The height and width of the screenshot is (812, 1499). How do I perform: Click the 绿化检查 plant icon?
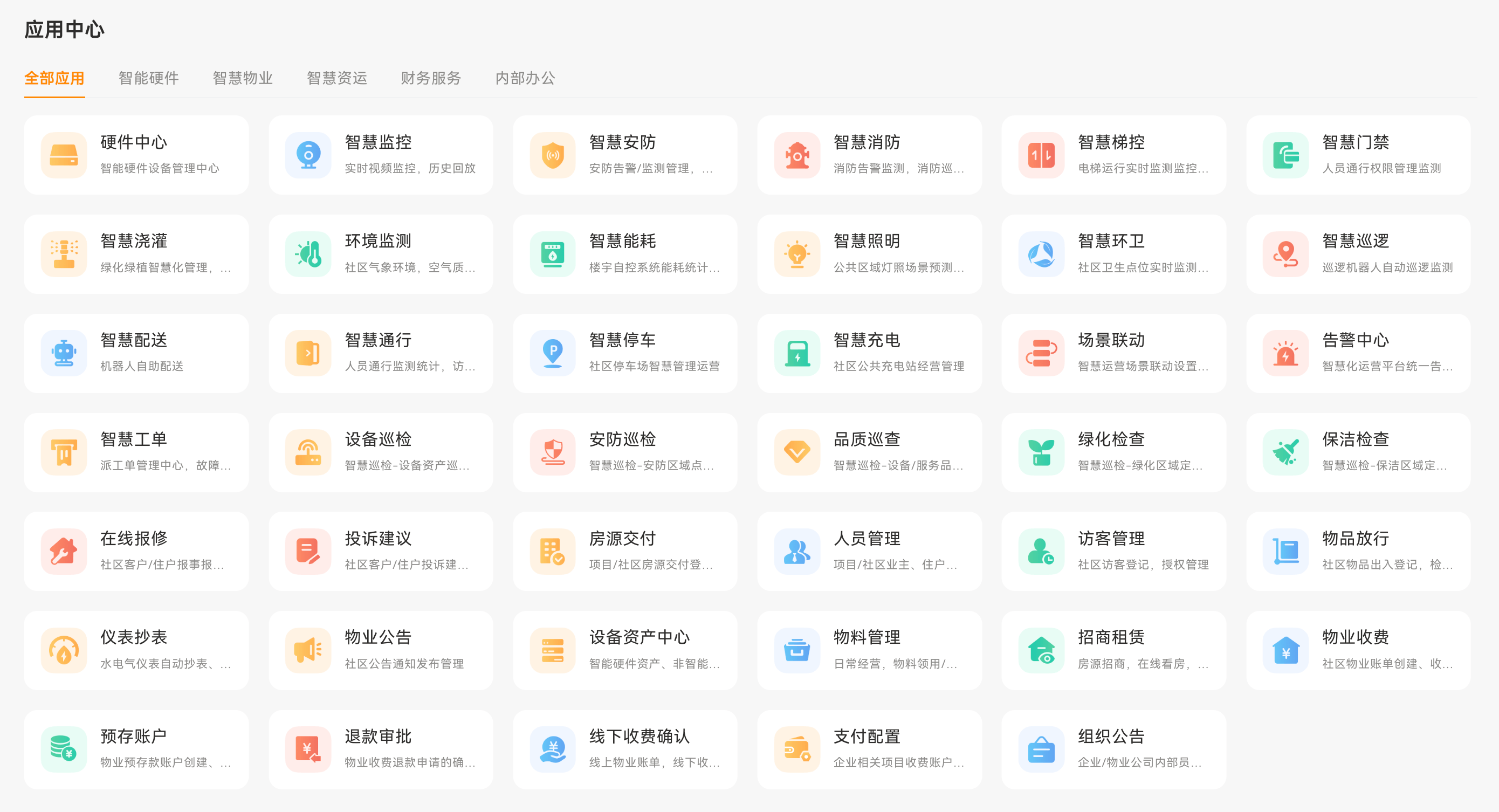click(1042, 452)
